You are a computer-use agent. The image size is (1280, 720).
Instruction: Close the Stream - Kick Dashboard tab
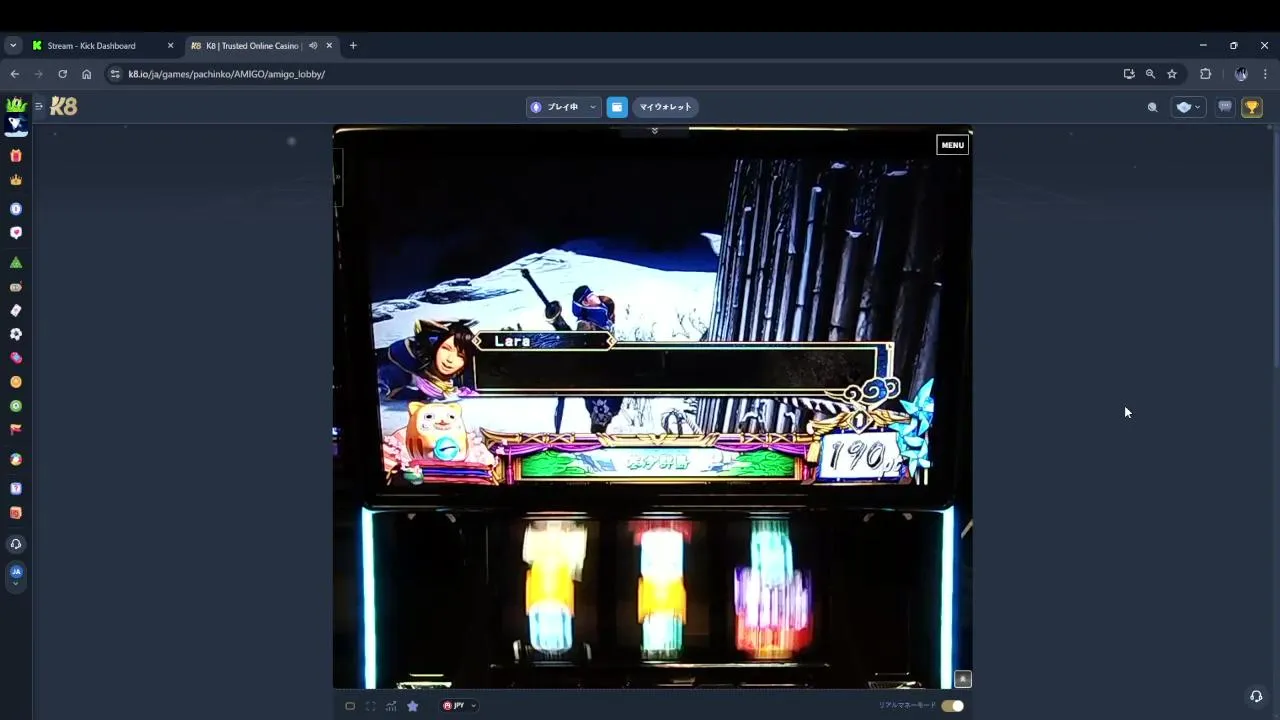click(170, 46)
